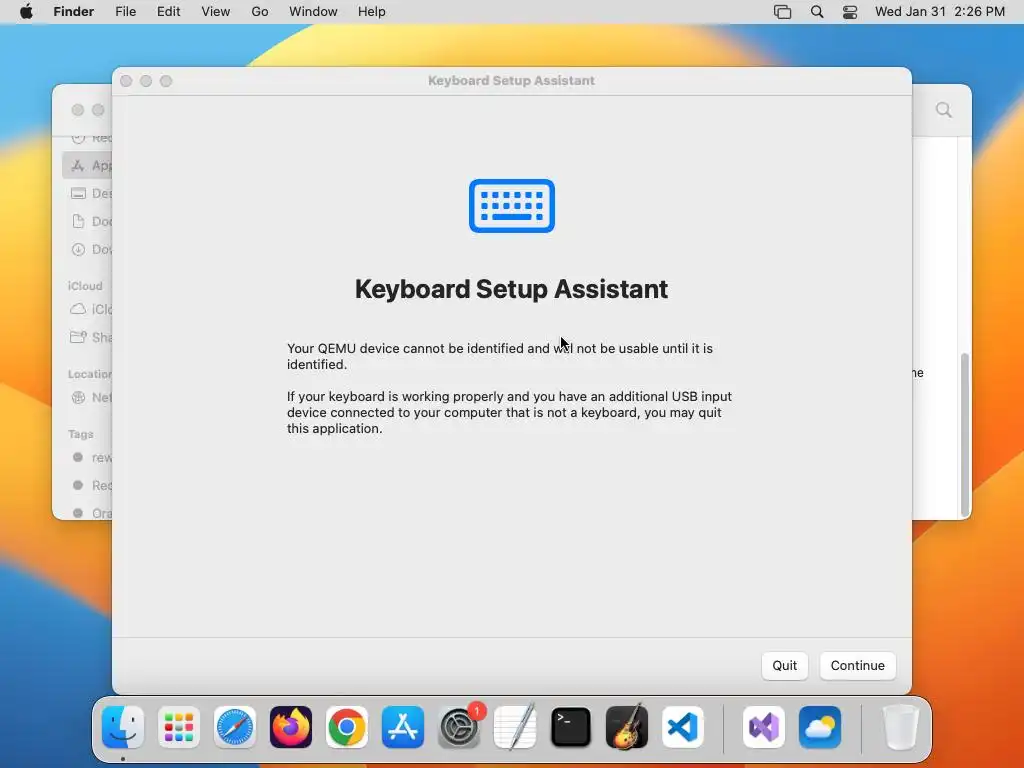Click the Keyboard Setup Assistant heading
Viewport: 1024px width, 768px height.
point(511,289)
